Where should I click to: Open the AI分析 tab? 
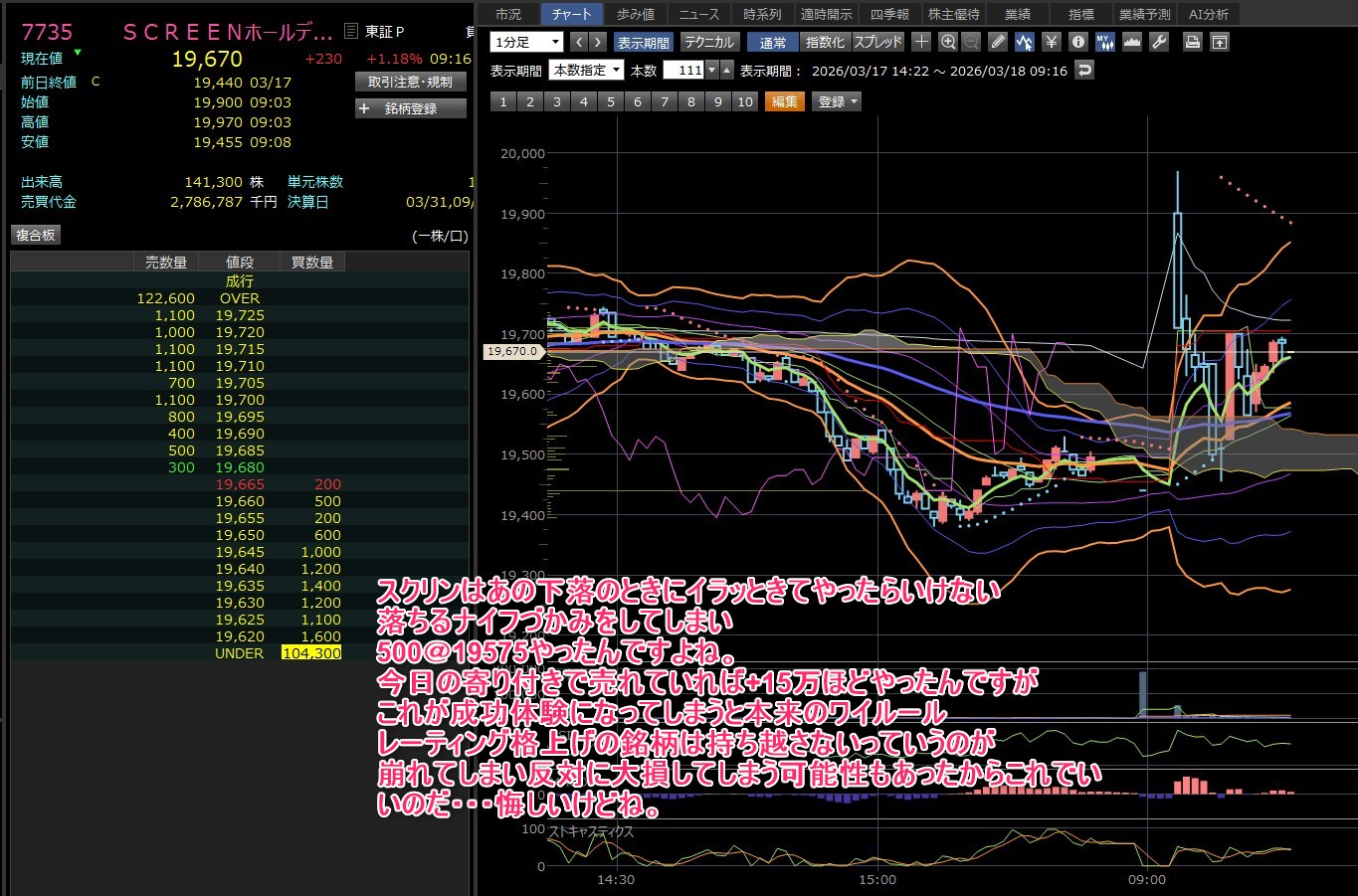coord(1209,14)
